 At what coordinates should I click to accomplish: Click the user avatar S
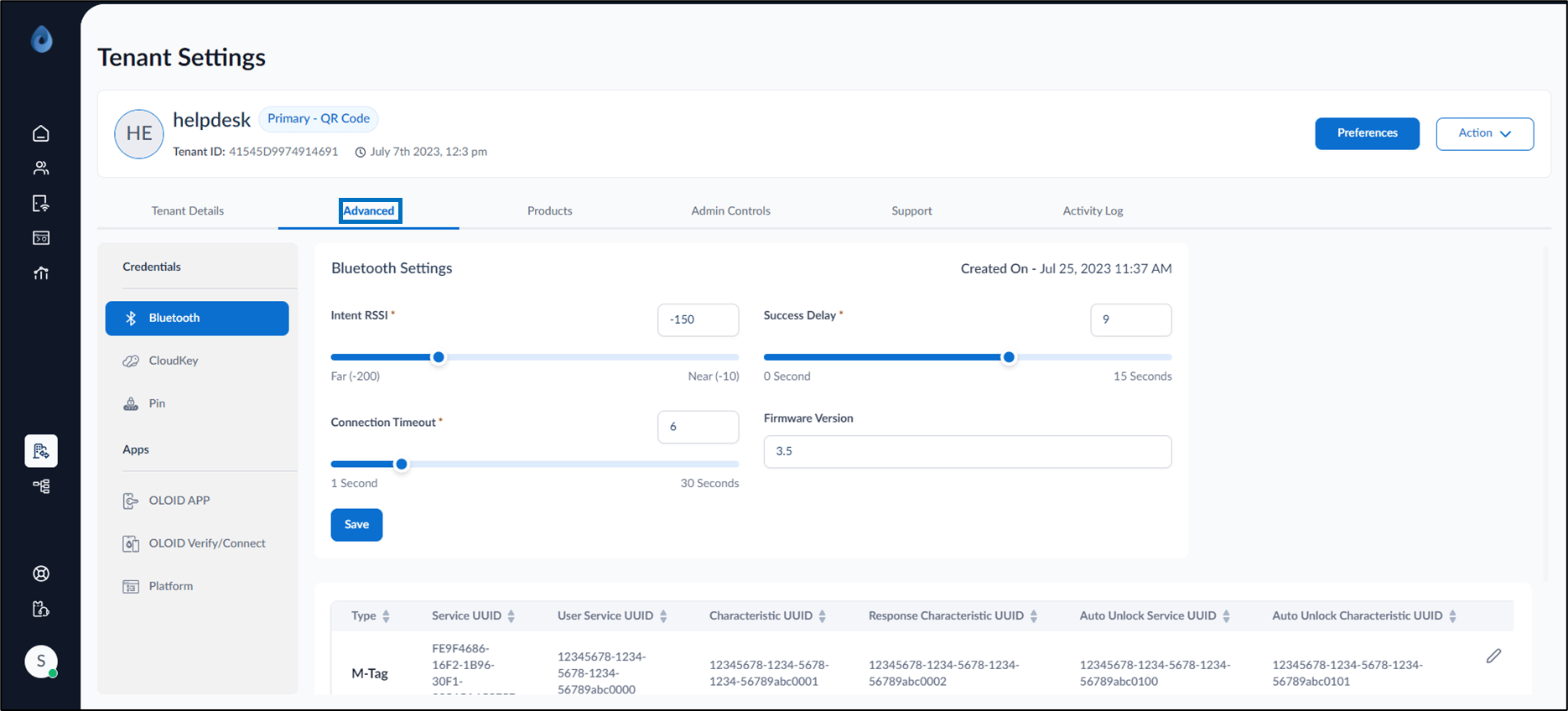click(x=41, y=662)
